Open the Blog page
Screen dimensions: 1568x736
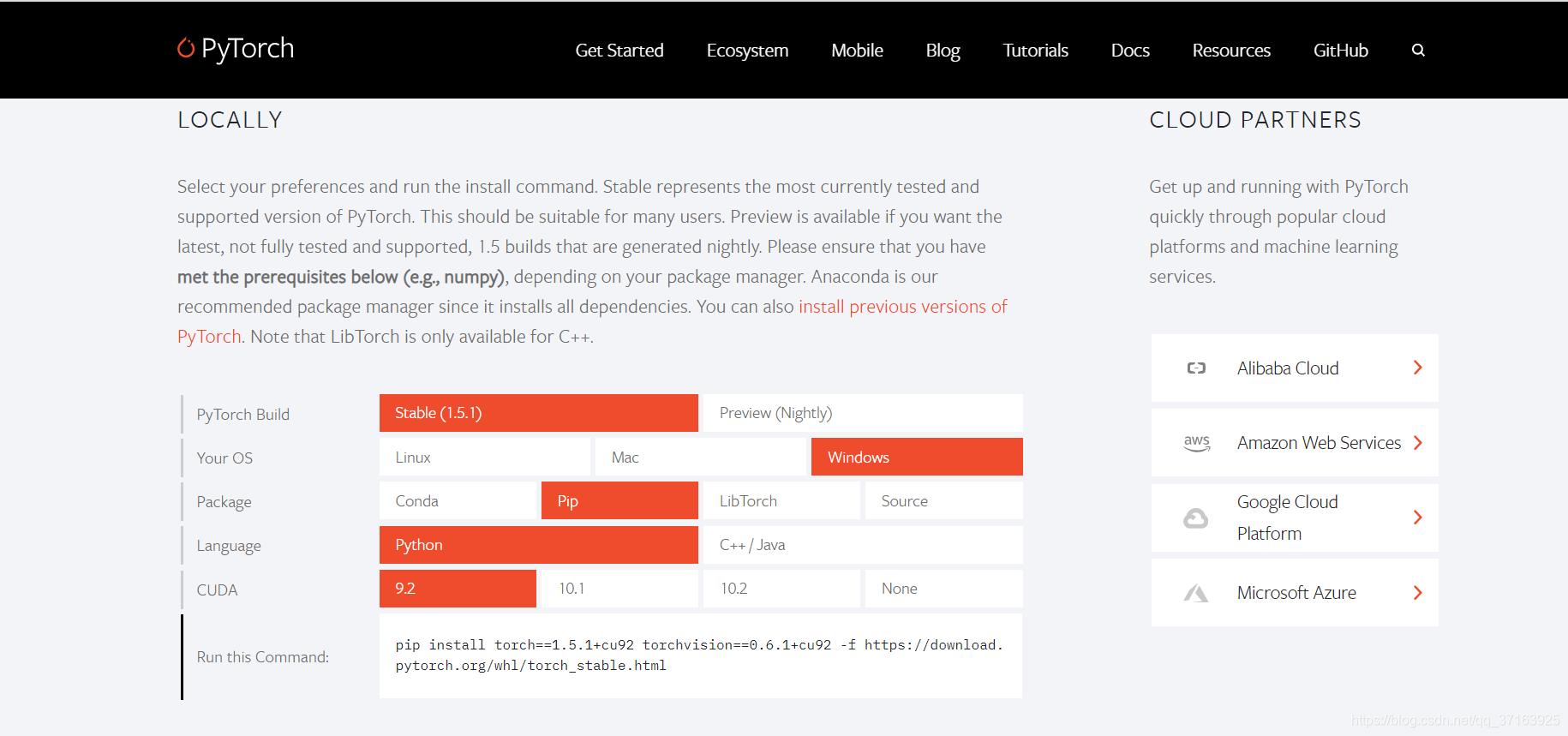pyautogui.click(x=943, y=51)
